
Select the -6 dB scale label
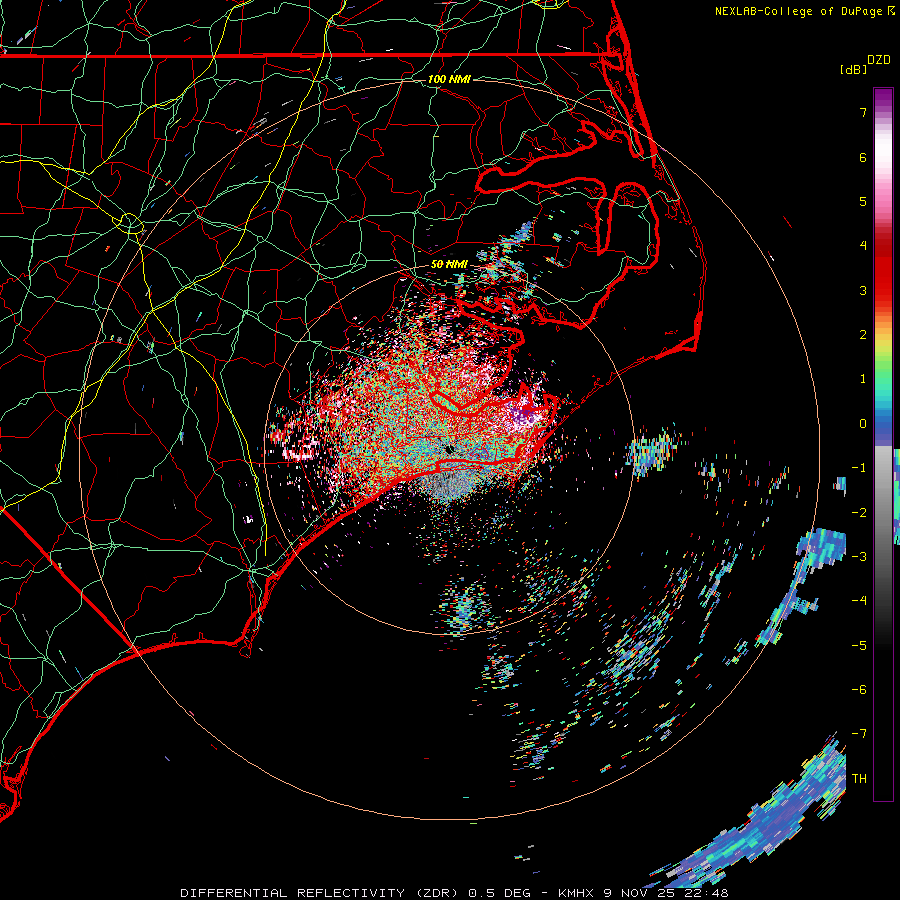(859, 689)
